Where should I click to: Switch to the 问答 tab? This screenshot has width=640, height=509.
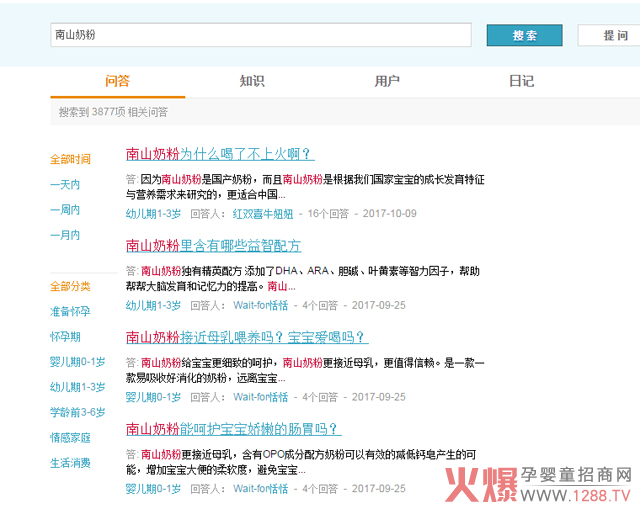pyautogui.click(x=118, y=81)
